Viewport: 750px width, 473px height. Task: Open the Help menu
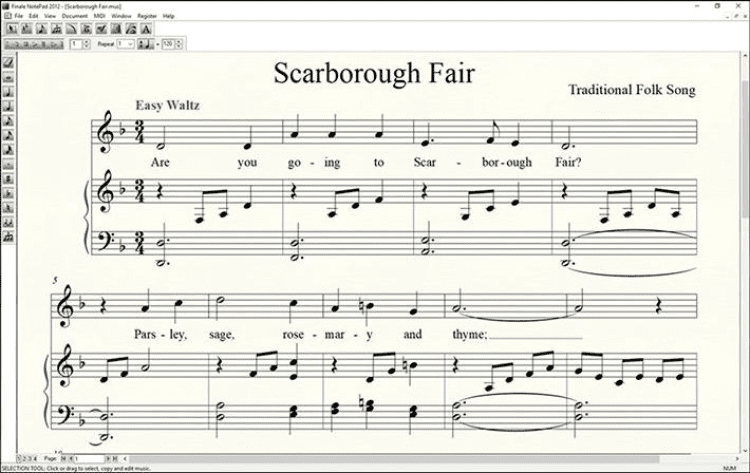tap(168, 16)
